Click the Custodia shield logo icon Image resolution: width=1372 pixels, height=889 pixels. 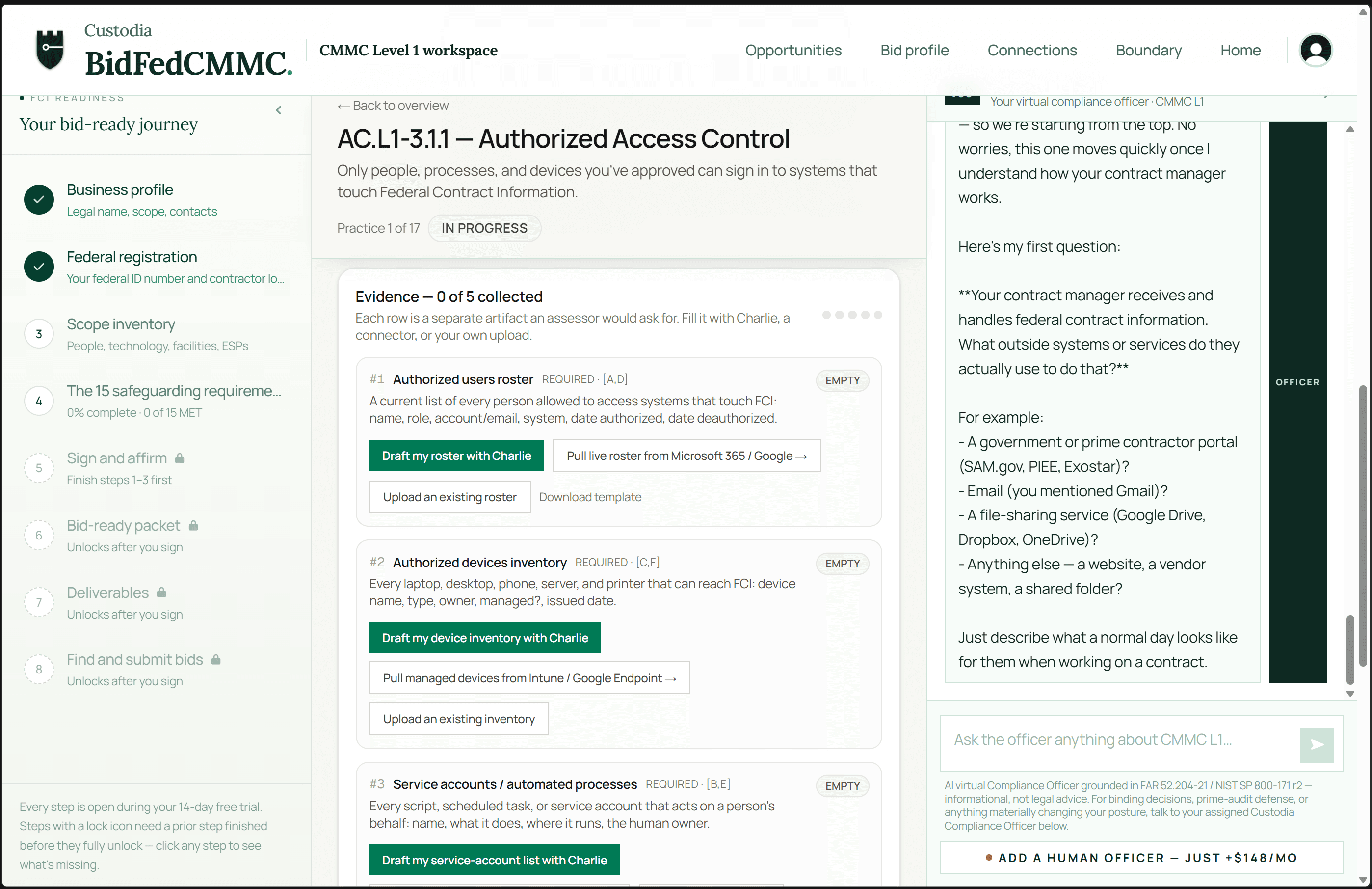[50, 50]
